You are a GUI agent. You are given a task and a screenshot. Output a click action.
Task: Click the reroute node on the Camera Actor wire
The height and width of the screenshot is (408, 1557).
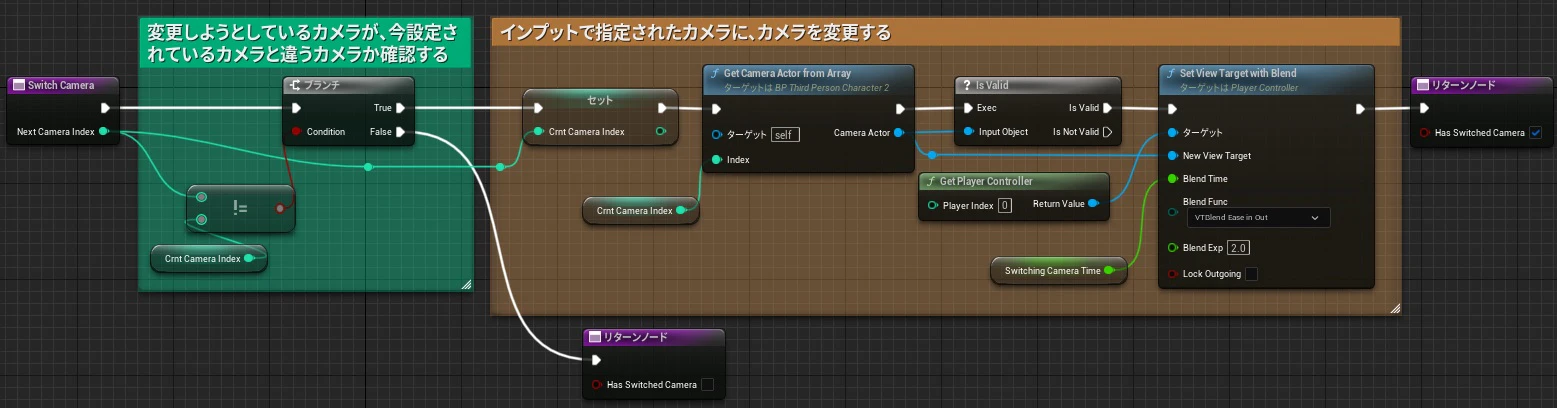coord(932,155)
